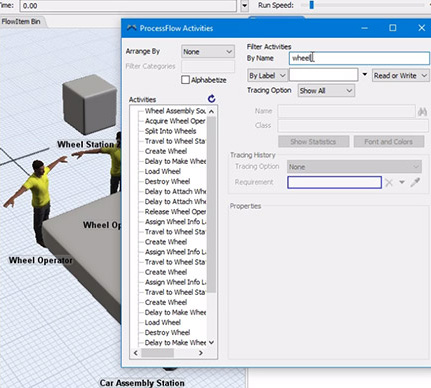
Task: Click into the By Name filter field
Action: point(359,58)
